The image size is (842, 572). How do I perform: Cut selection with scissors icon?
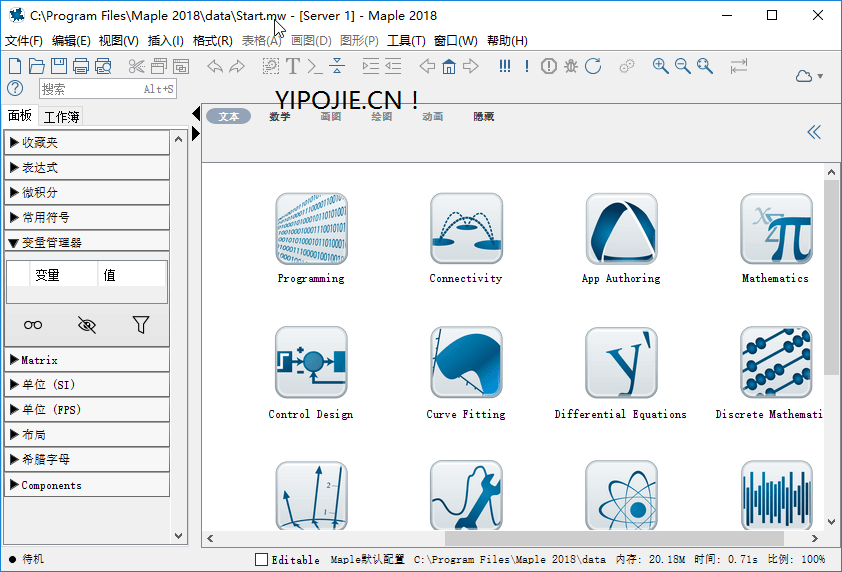[136, 66]
